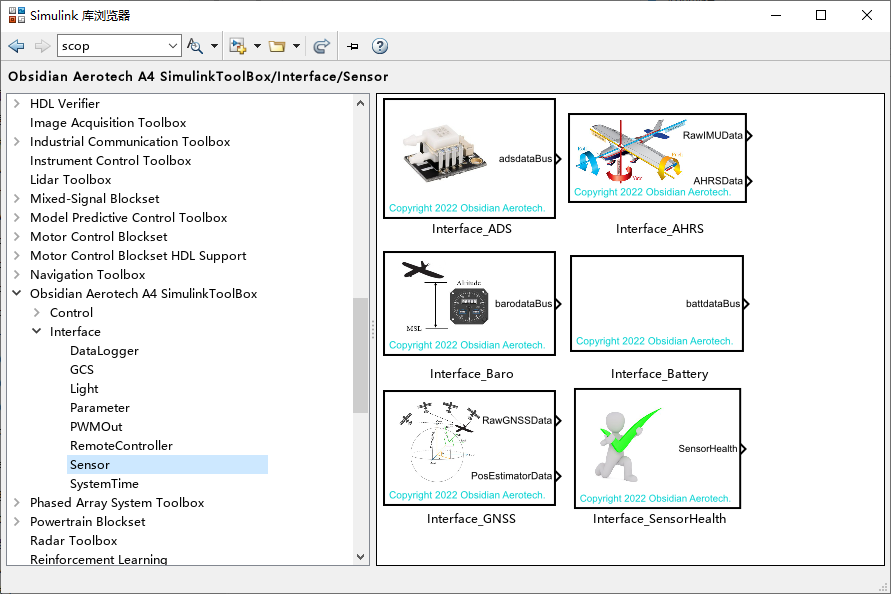The image size is (891, 594).
Task: Click the library tree scroll down arrow
Action: [x=360, y=557]
